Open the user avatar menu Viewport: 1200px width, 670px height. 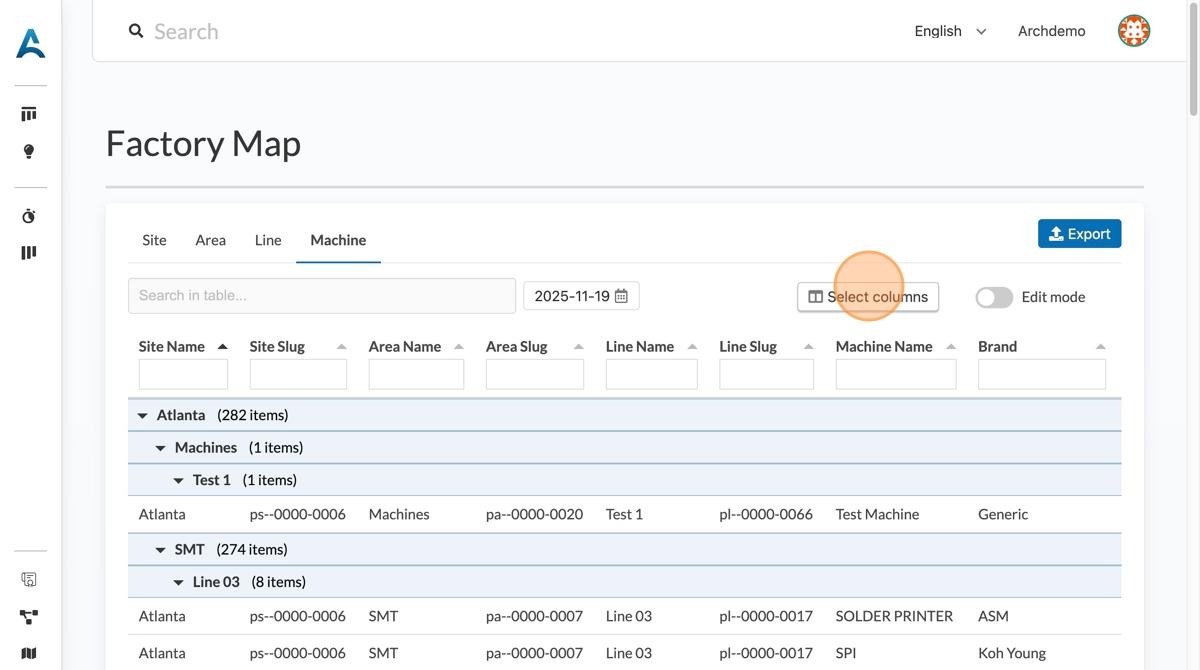[1133, 31]
